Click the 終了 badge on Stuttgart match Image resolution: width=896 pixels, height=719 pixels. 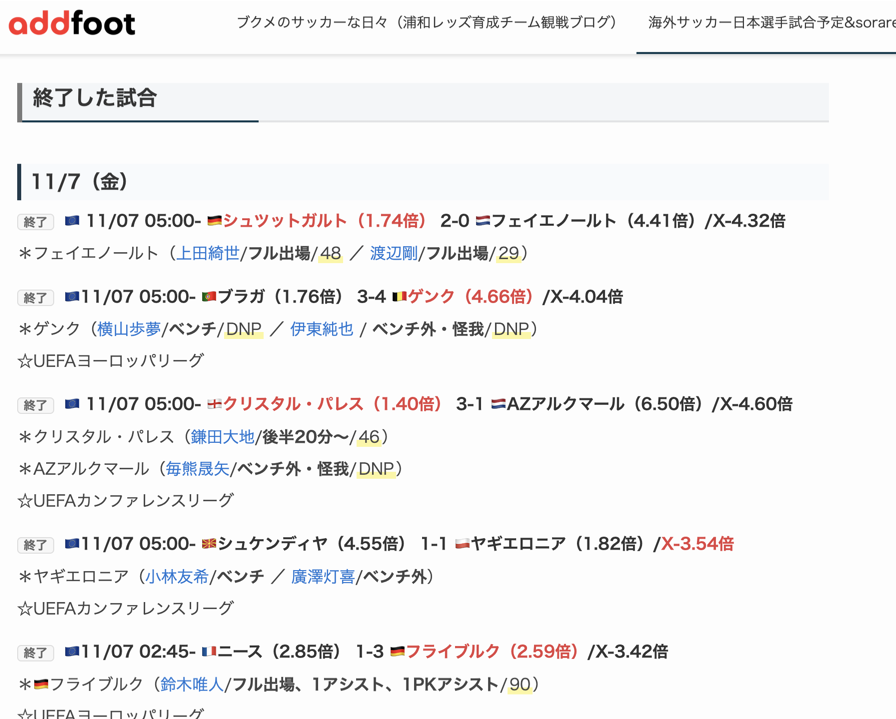click(x=35, y=222)
